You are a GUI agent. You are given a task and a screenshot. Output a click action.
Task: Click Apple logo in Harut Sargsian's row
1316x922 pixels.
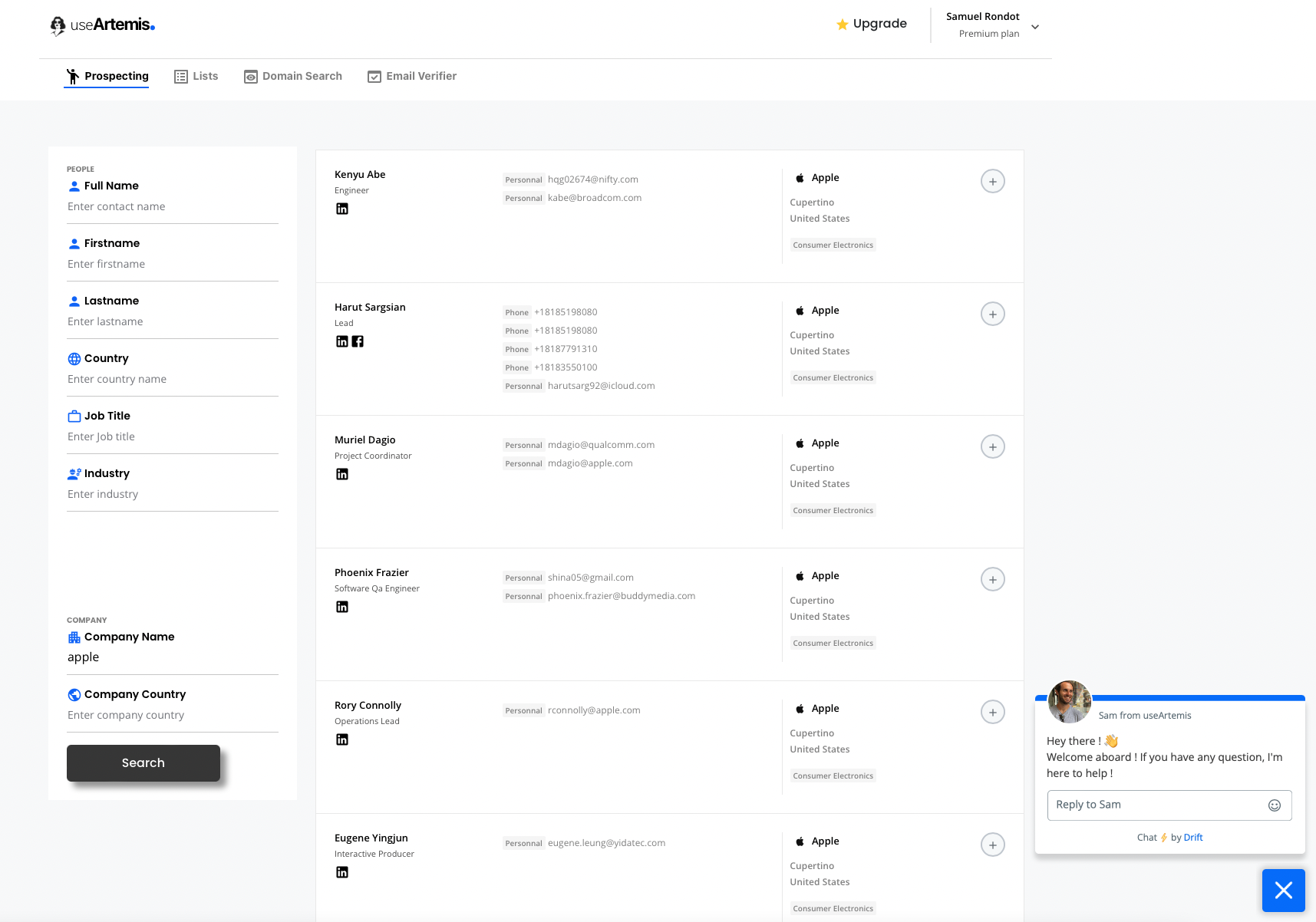coord(800,311)
